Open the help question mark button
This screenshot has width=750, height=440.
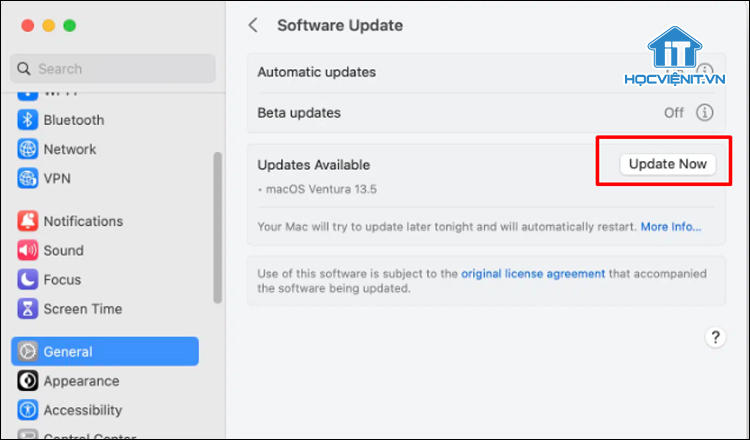pyautogui.click(x=716, y=337)
